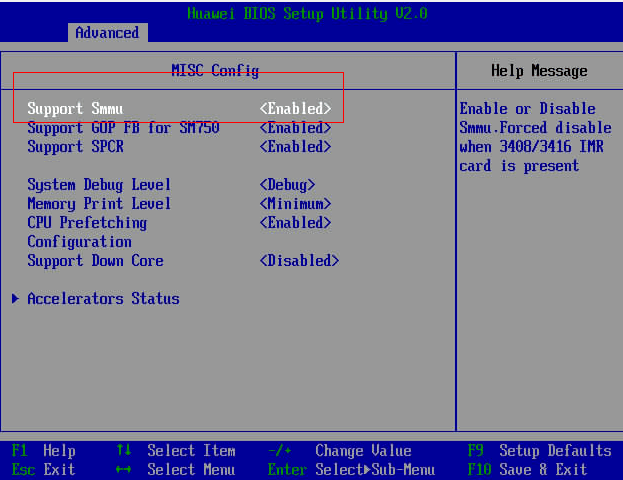Image resolution: width=623 pixels, height=480 pixels.
Task: Click the MISC Config heading
Action: [x=215, y=71]
